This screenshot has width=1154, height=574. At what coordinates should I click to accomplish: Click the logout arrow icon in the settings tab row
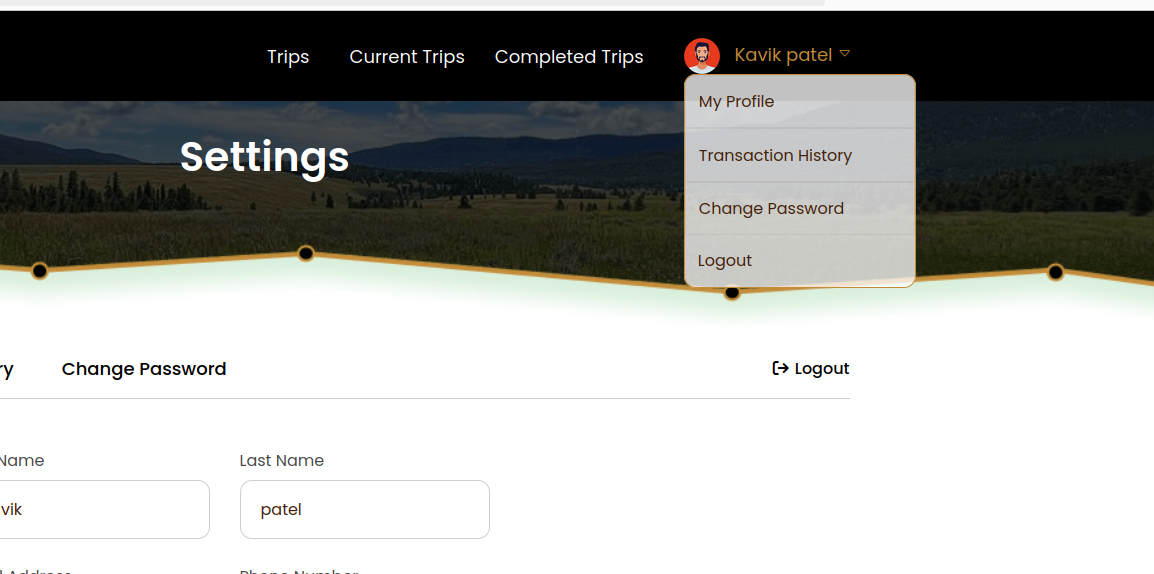pyautogui.click(x=780, y=368)
